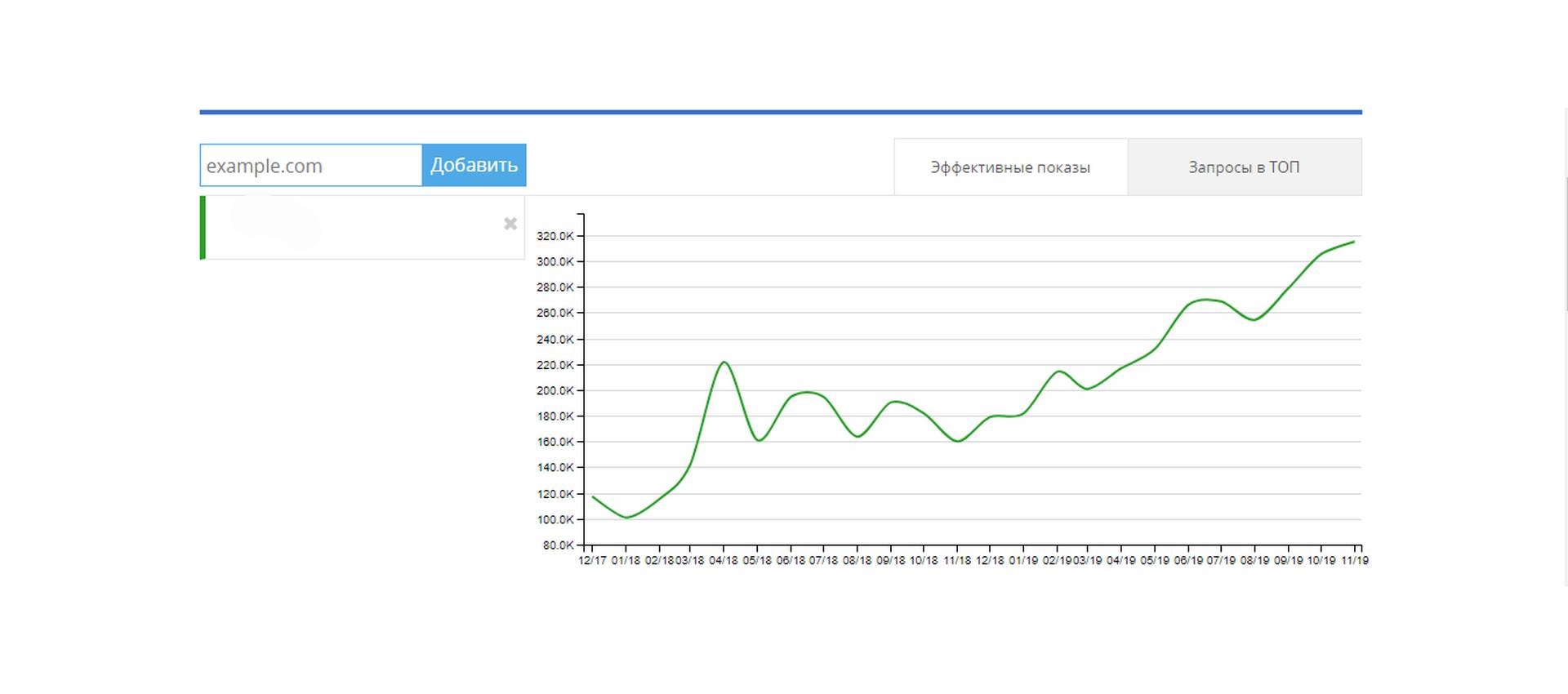1568x694 pixels.
Task: Click the 260.0K y-axis label
Action: coord(555,314)
